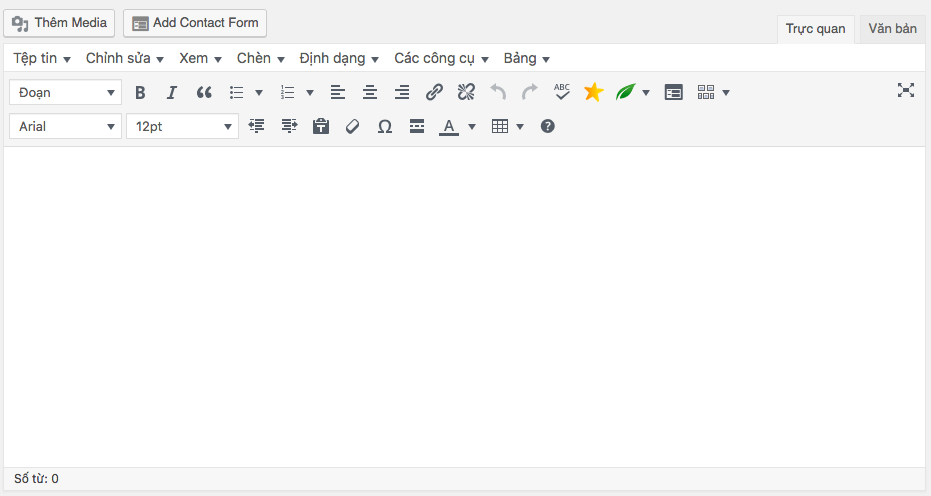
Task: Click the Số từ: 0 word count
Action: (36, 479)
